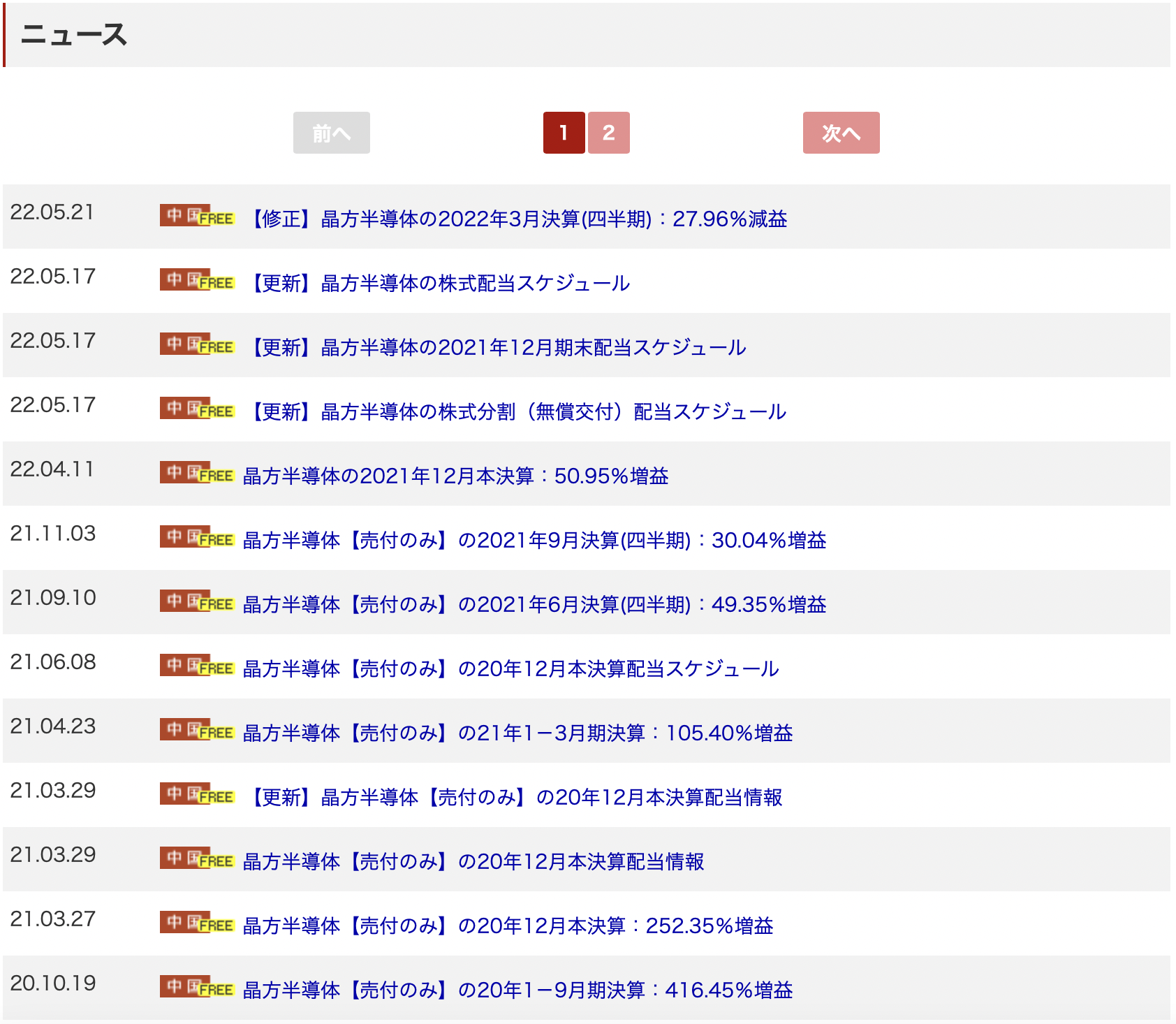Click 中国FREE badge on 22.05.21 row
1176x1024 pixels.
coord(198,216)
